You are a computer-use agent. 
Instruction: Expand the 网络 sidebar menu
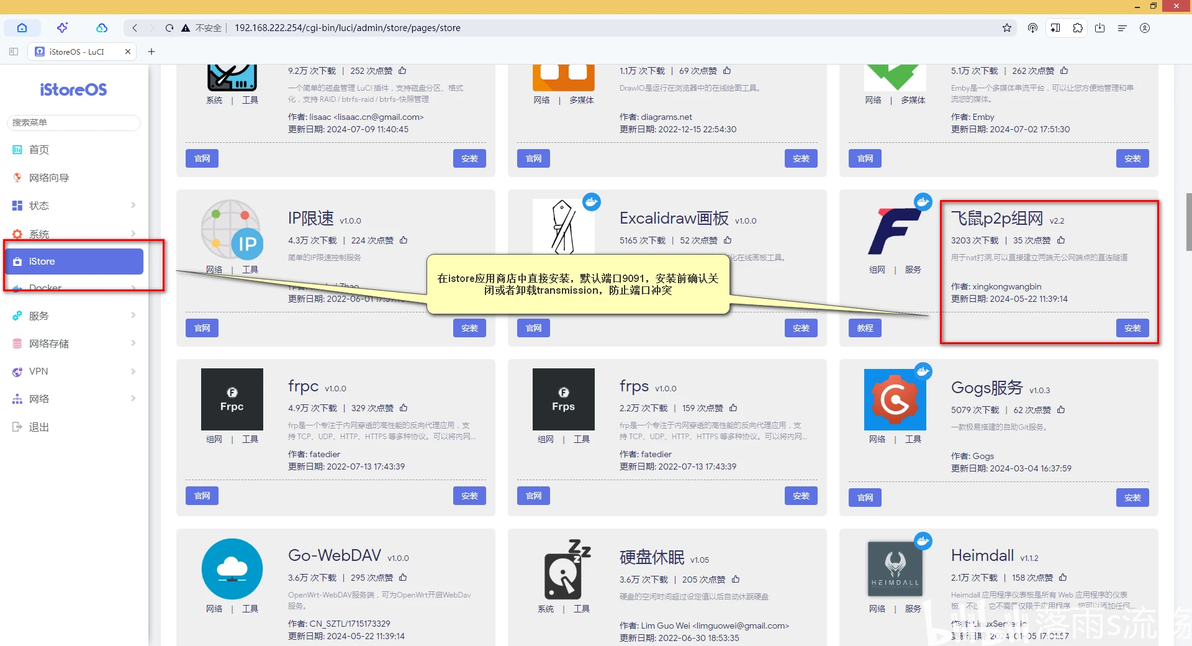click(74, 399)
